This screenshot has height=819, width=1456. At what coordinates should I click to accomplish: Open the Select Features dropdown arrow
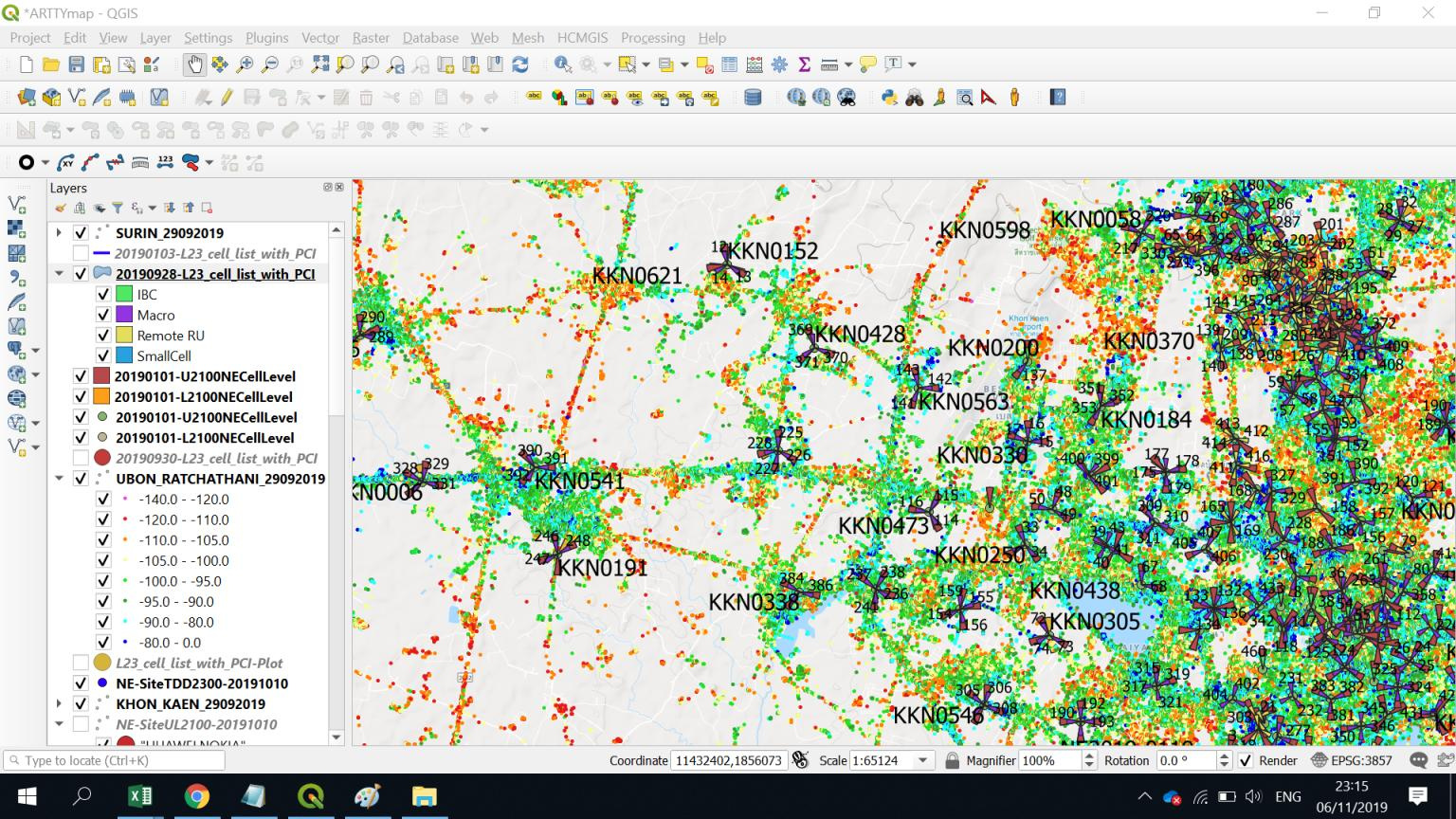pos(646,64)
